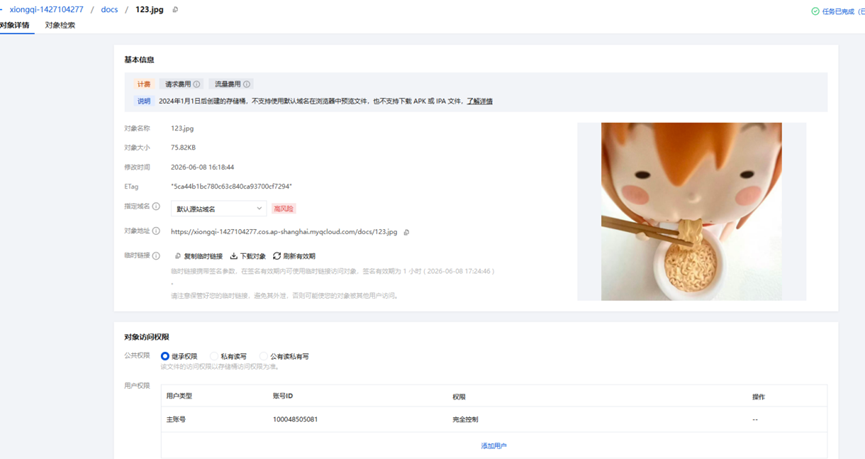
Task: Copy the object address URL
Action: pyautogui.click(x=407, y=232)
